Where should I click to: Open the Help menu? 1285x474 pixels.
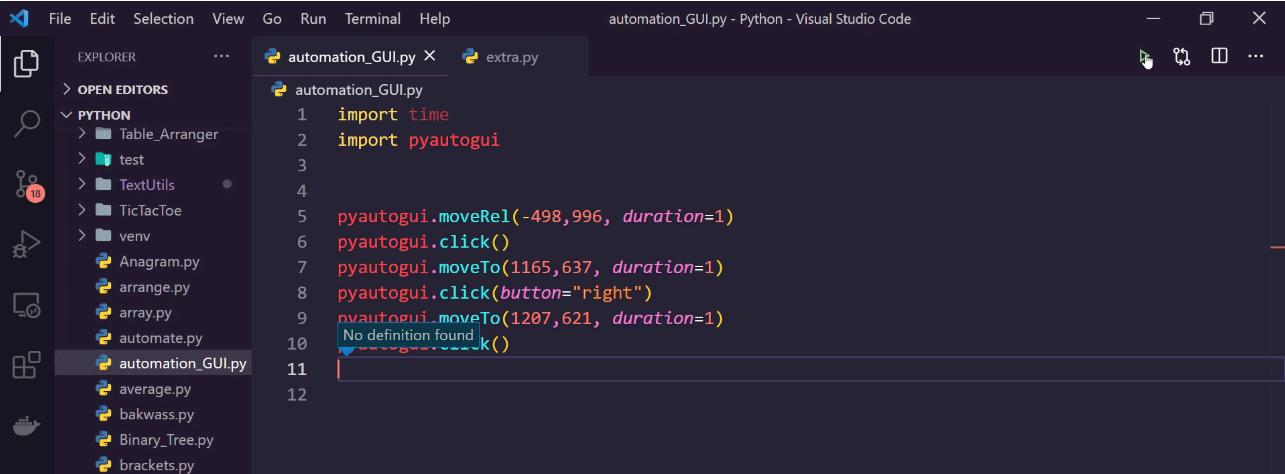435,19
